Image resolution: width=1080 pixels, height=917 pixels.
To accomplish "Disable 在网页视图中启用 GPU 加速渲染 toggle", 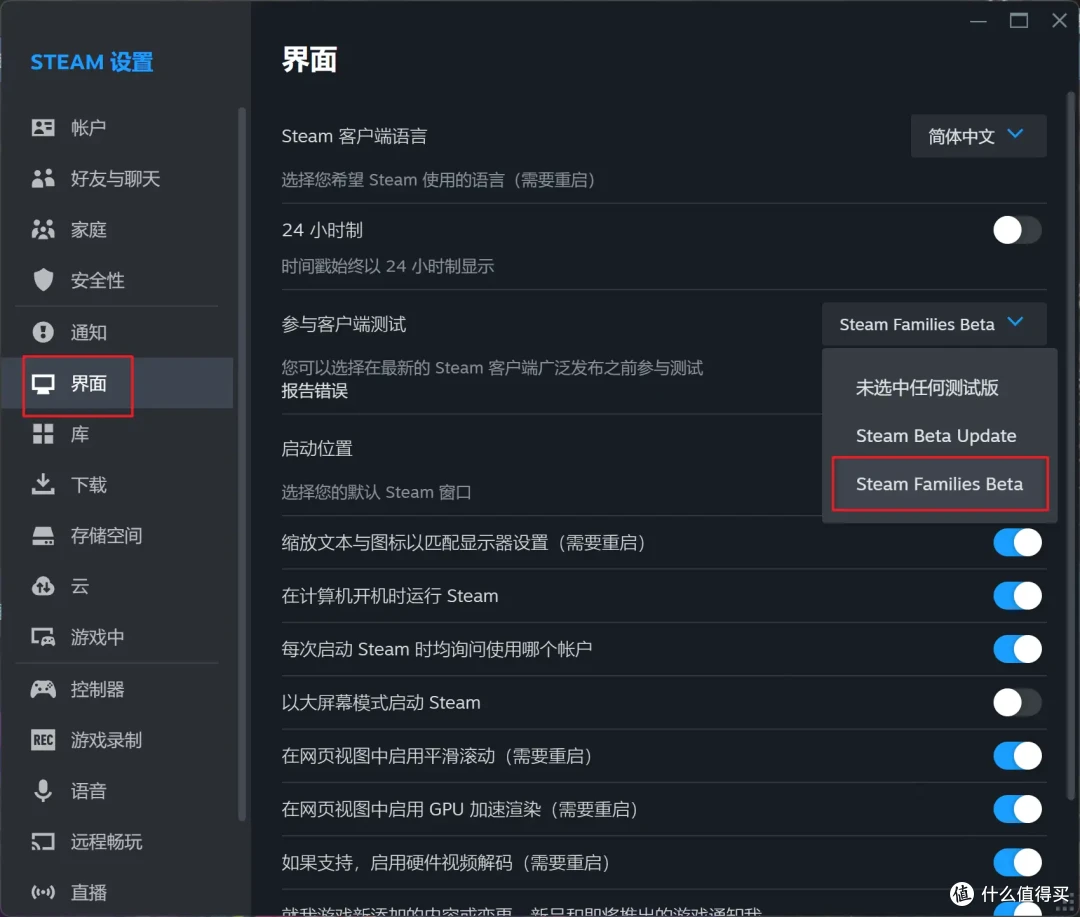I will coord(1017,809).
